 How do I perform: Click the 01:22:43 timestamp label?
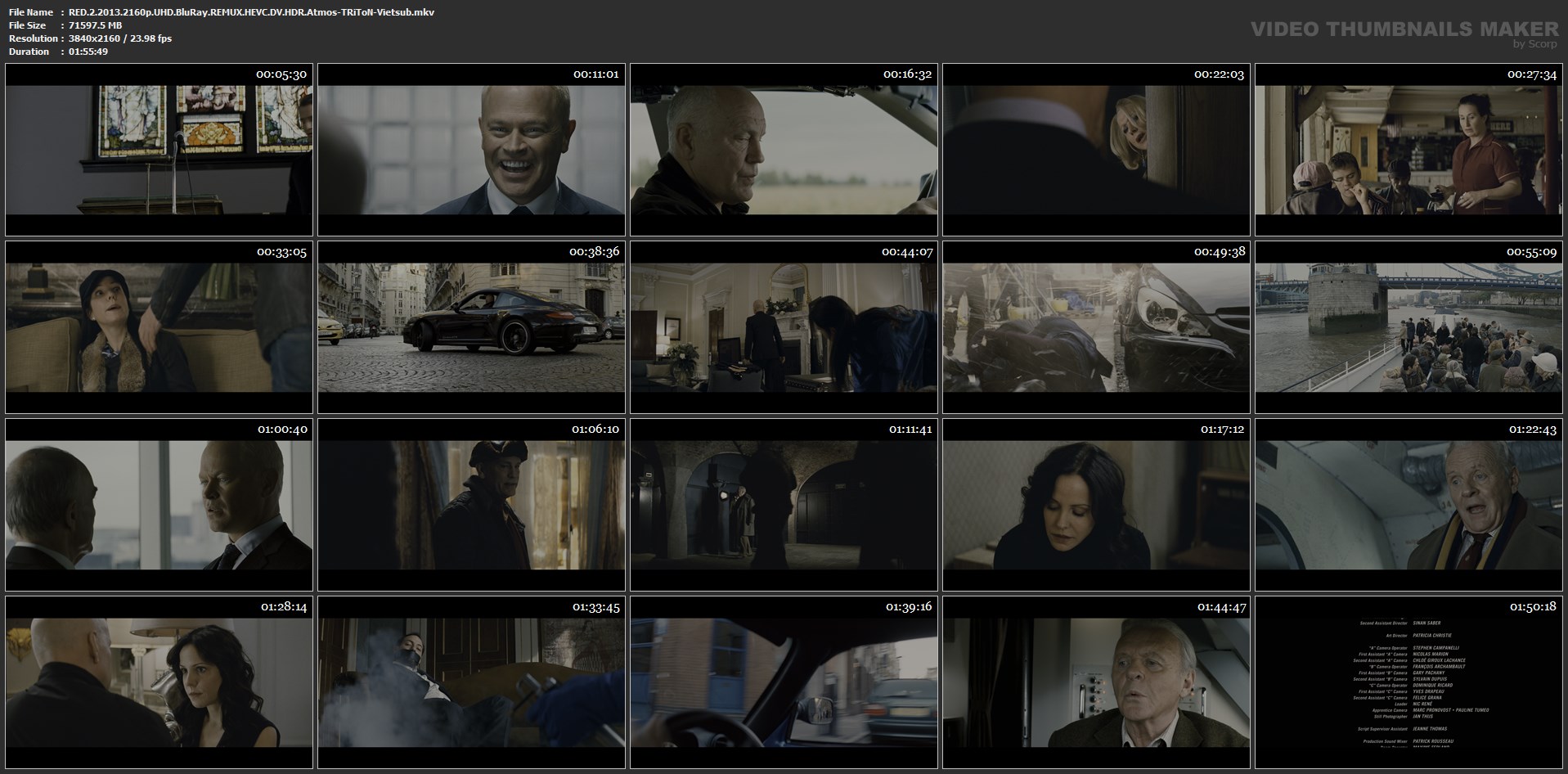click(1531, 430)
